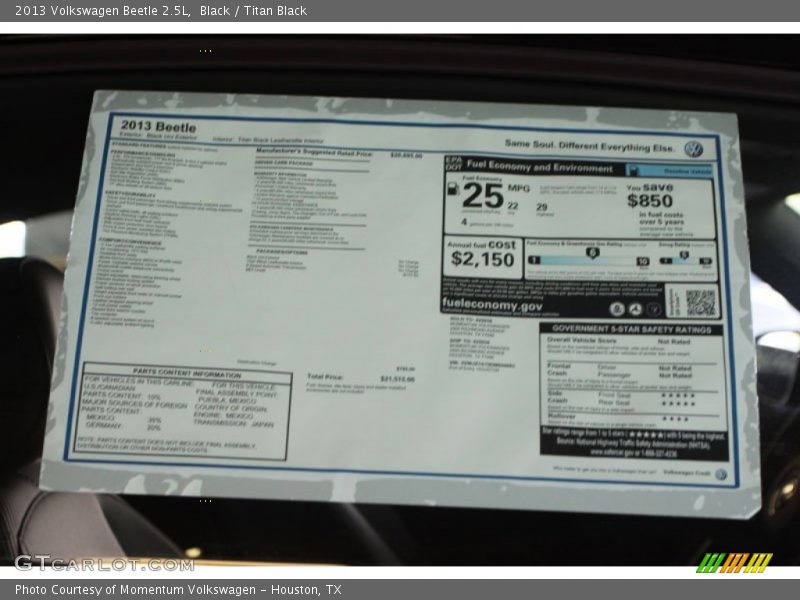This screenshot has height=600, width=800.
Task: Click the QR code on the EPA label
Action: (700, 302)
